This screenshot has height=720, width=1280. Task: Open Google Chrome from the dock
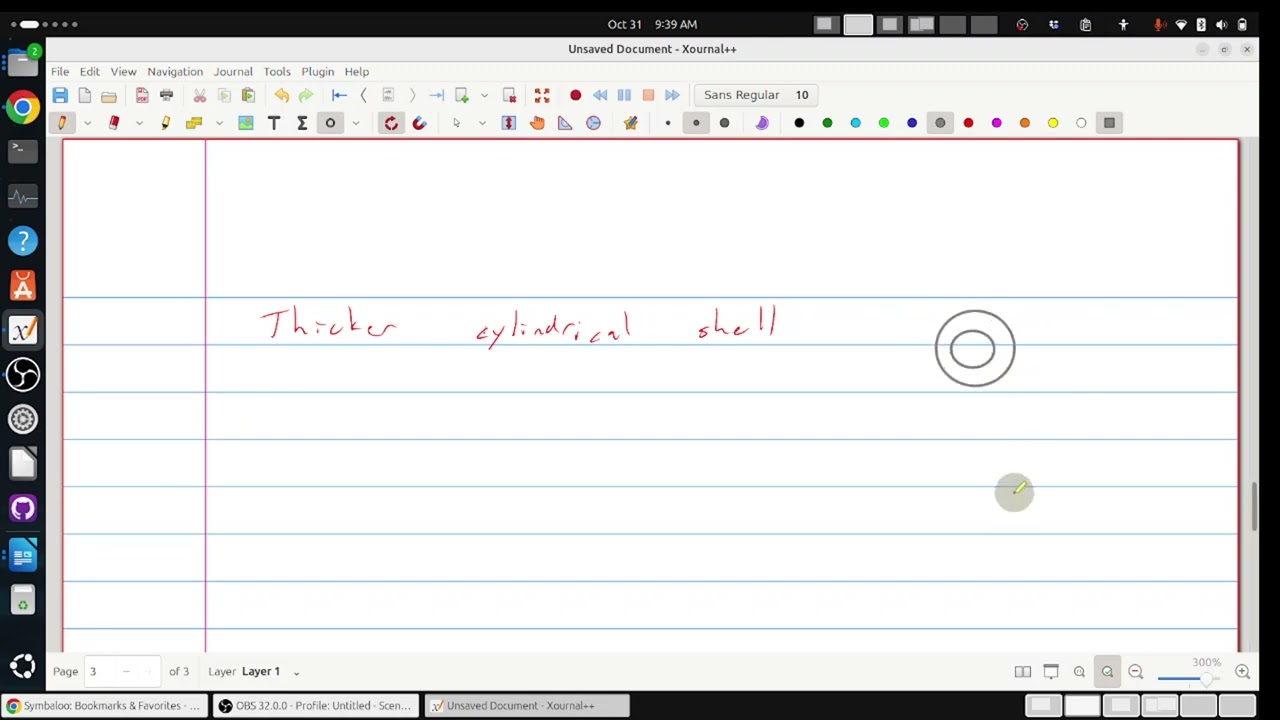[x=22, y=107]
